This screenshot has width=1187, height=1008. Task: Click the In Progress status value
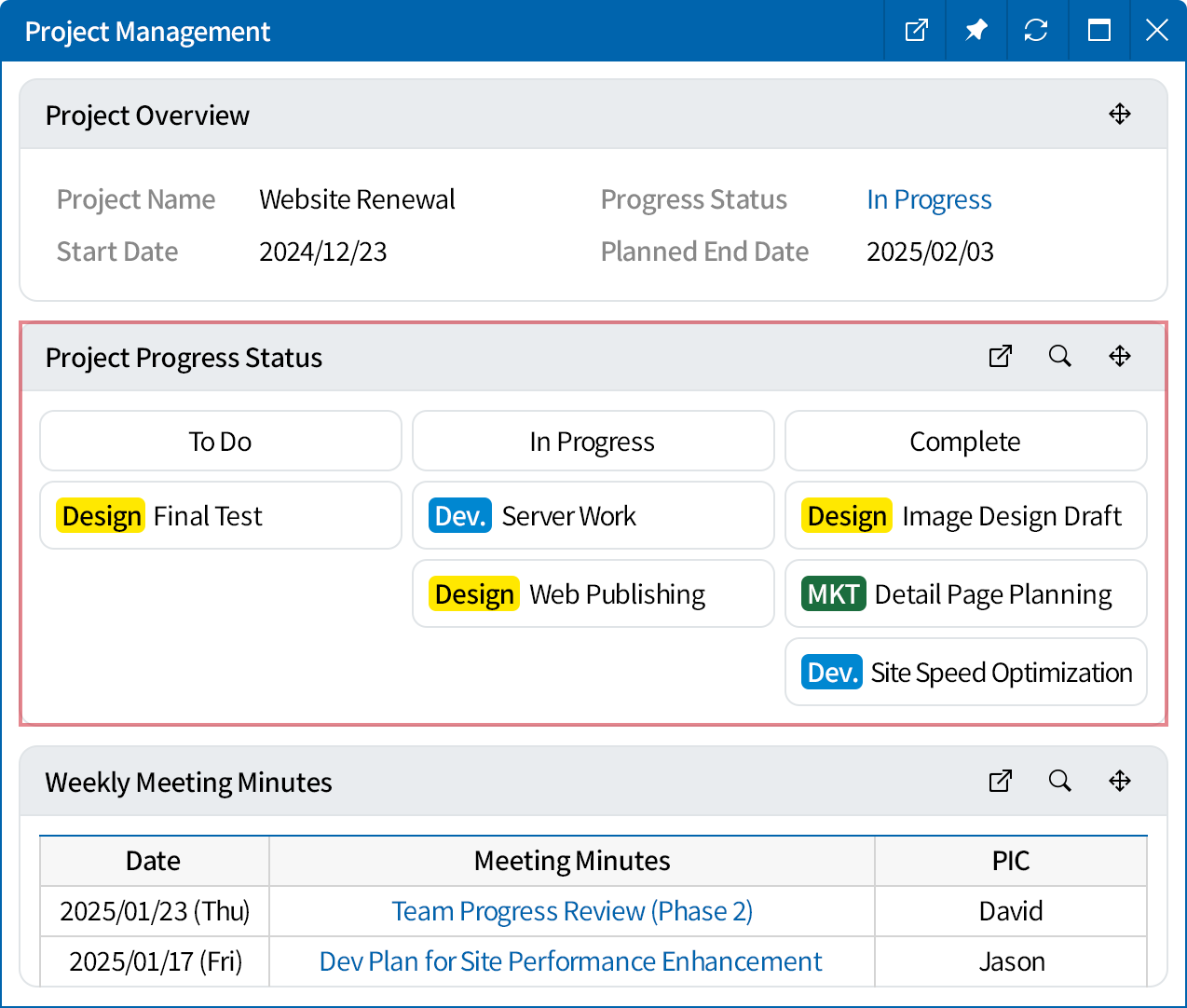coord(929,198)
